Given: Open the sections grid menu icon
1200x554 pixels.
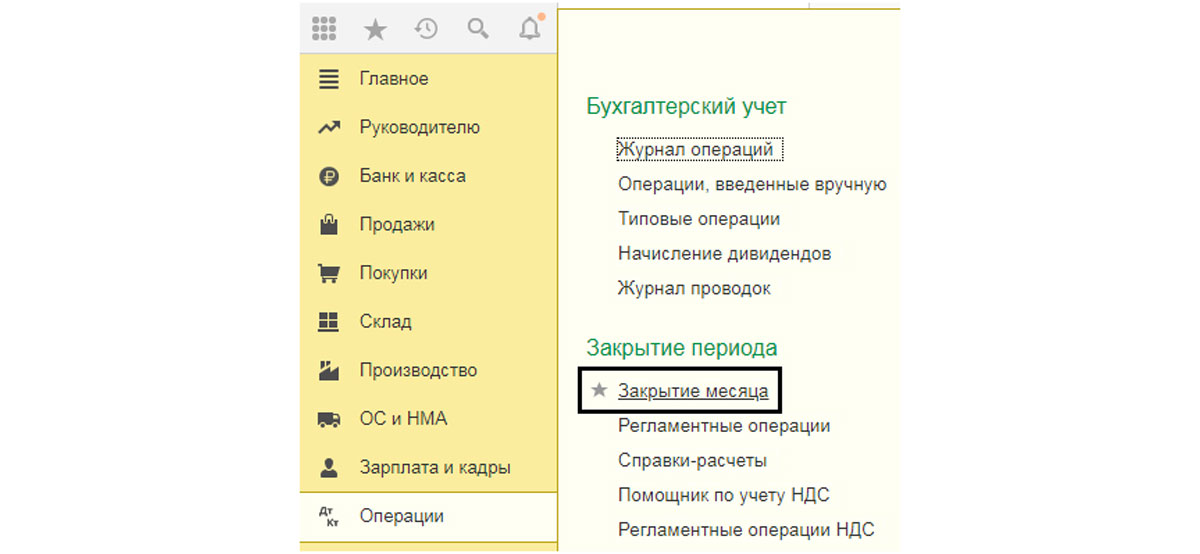Looking at the screenshot, I should [324, 30].
